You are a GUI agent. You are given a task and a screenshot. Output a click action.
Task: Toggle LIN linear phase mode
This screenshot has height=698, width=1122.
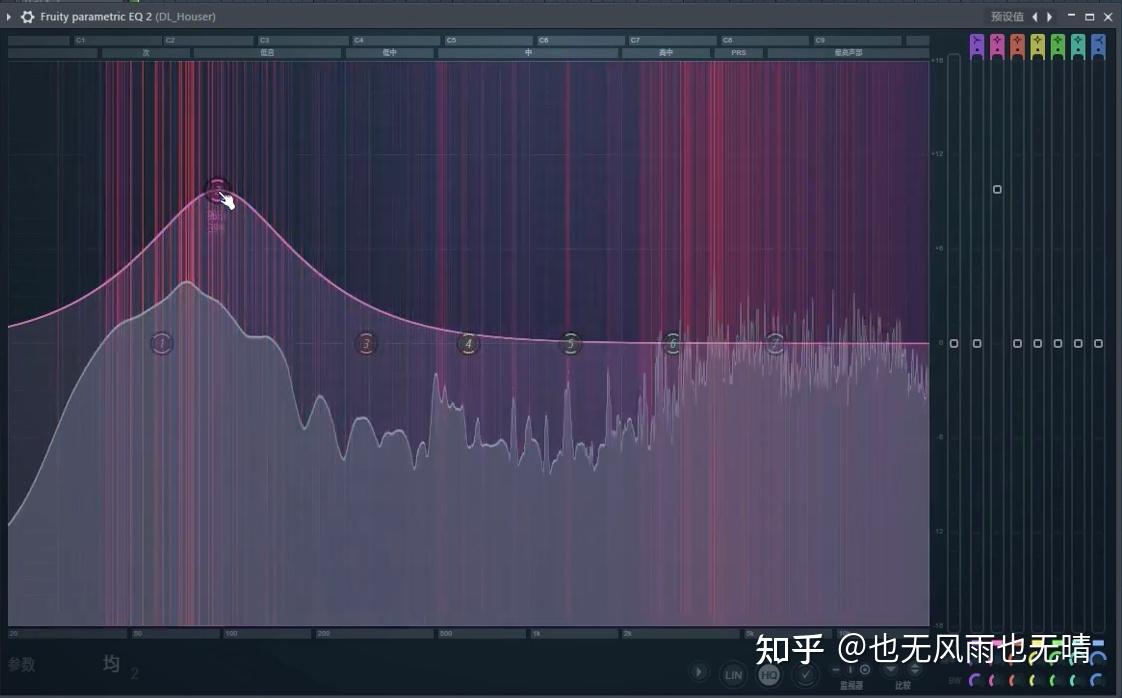pyautogui.click(x=732, y=674)
